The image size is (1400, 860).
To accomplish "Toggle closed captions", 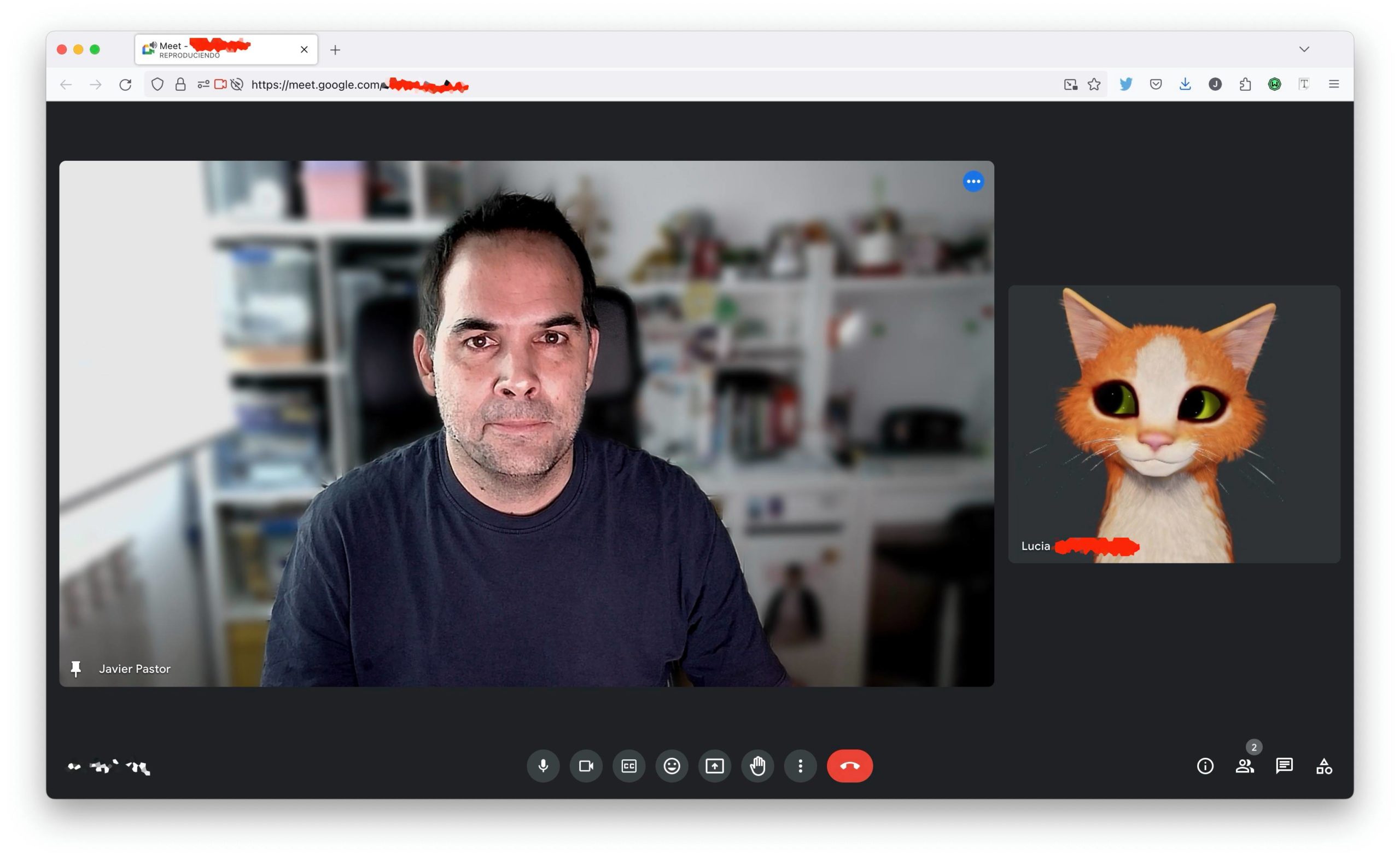I will click(x=629, y=765).
